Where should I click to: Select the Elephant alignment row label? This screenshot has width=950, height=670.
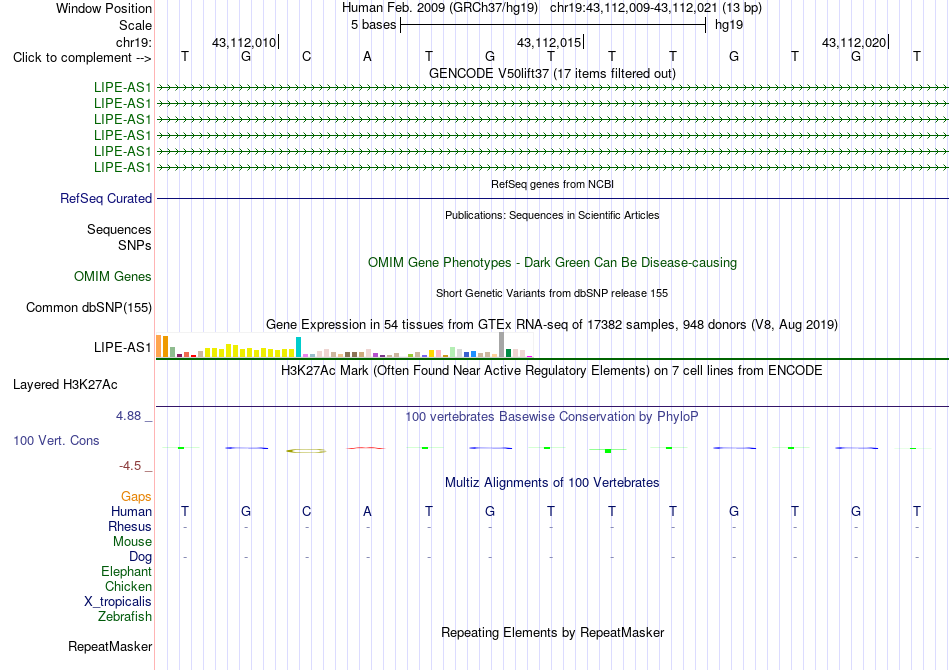pos(126,571)
